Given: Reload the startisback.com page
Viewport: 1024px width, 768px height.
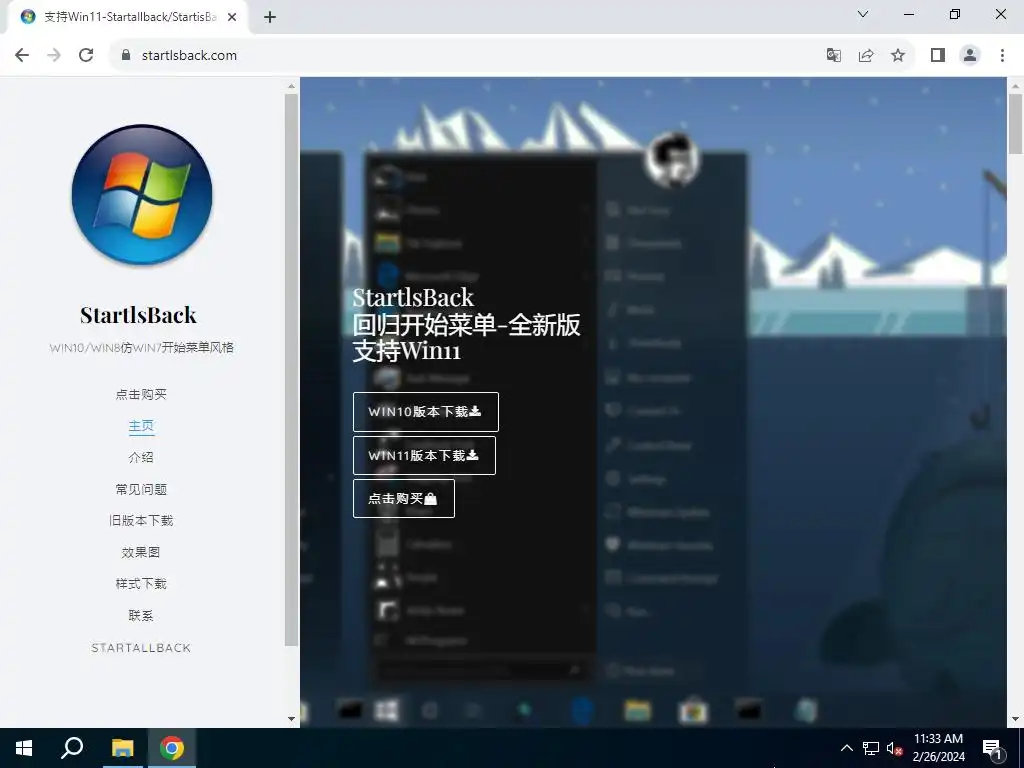Looking at the screenshot, I should 86,55.
